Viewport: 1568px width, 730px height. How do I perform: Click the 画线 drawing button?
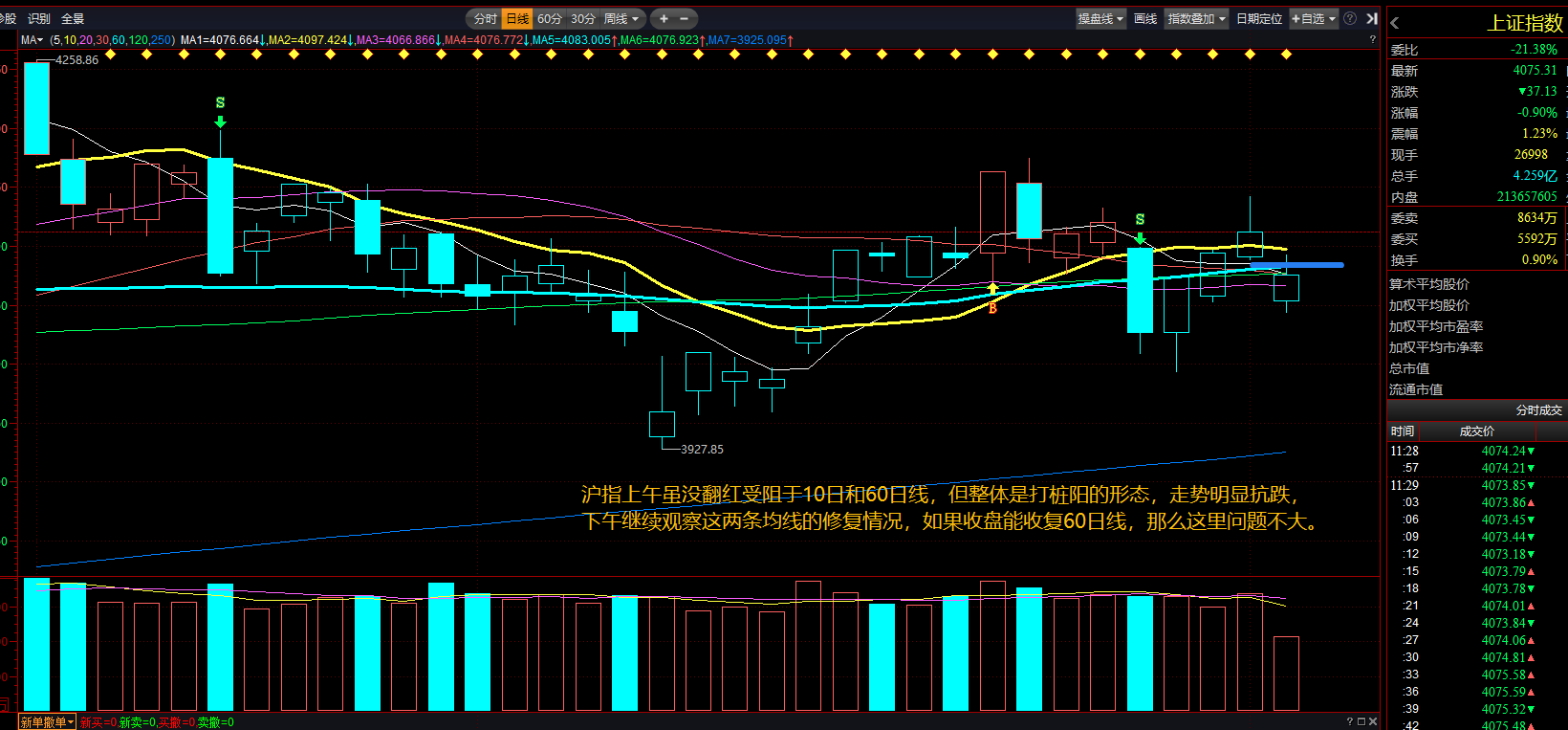[1145, 18]
